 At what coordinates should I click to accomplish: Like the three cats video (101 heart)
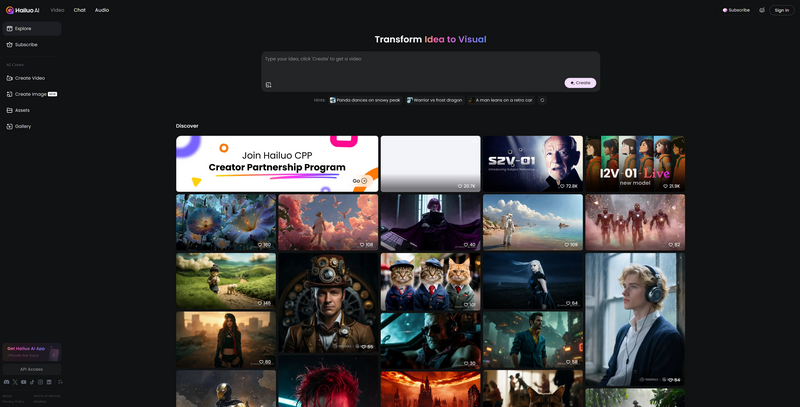tap(466, 305)
